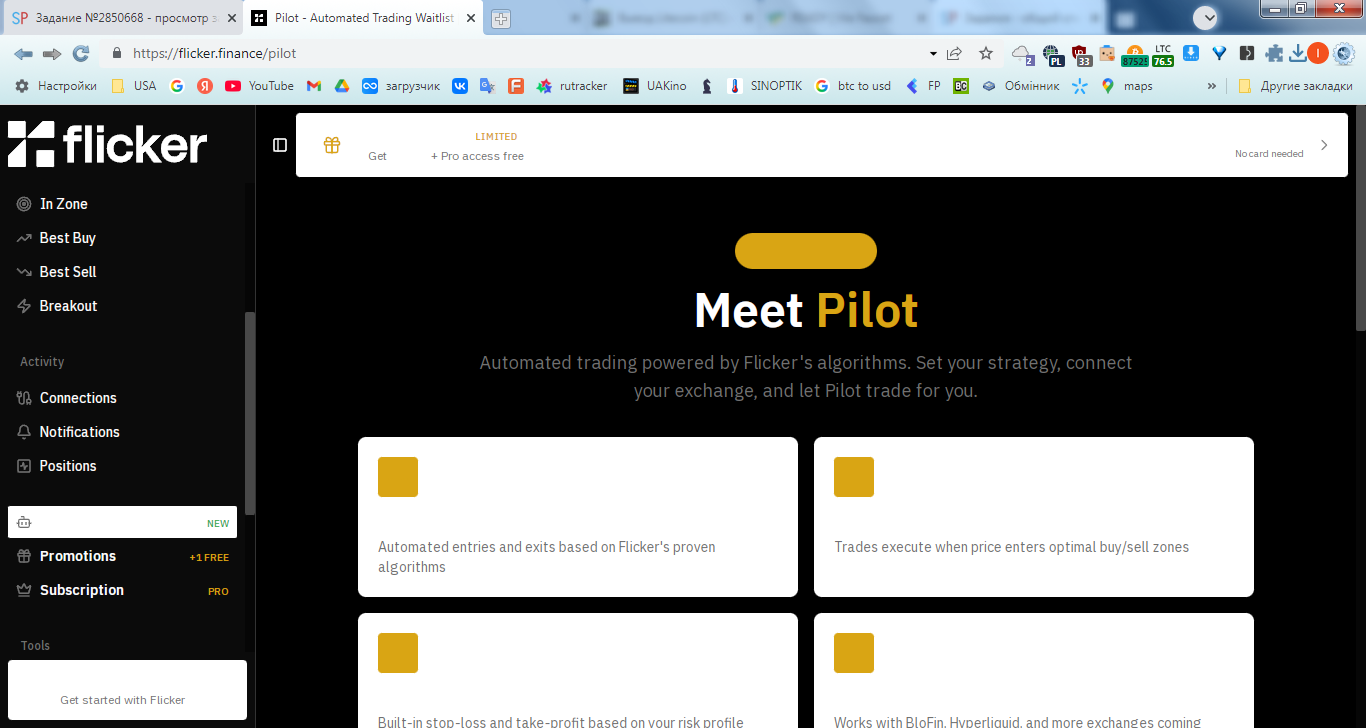Open the cloud weather extension
The image size is (1366, 728).
pyautogui.click(x=1022, y=54)
